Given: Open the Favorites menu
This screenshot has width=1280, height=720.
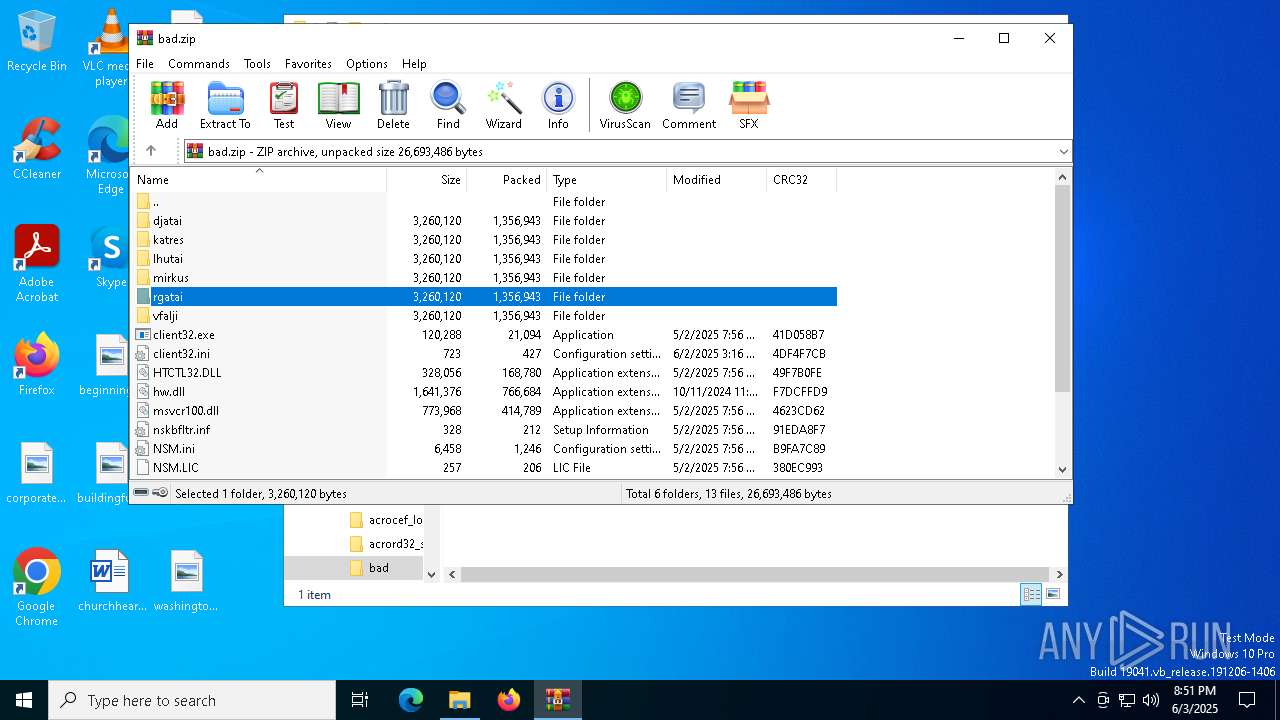Looking at the screenshot, I should (308, 63).
